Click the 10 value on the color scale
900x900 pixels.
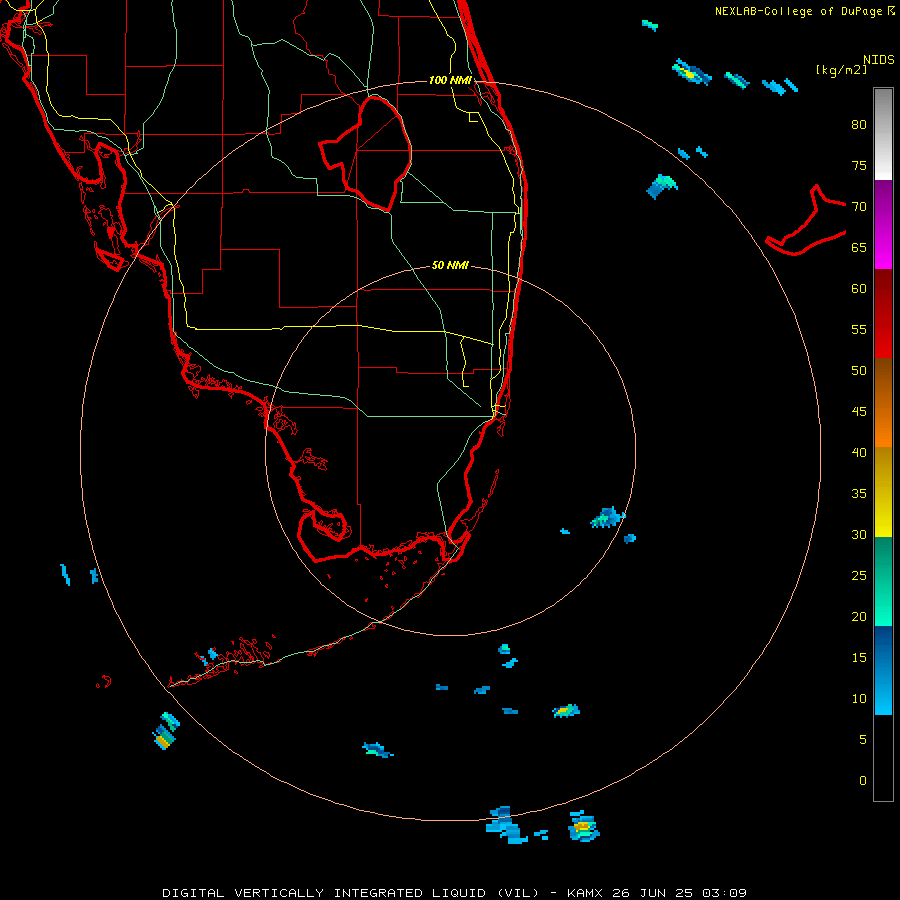[x=859, y=699]
